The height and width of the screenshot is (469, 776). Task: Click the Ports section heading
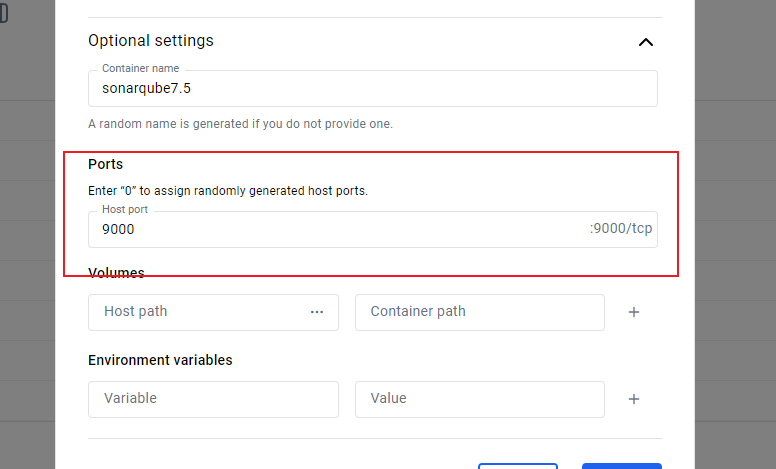(x=106, y=164)
